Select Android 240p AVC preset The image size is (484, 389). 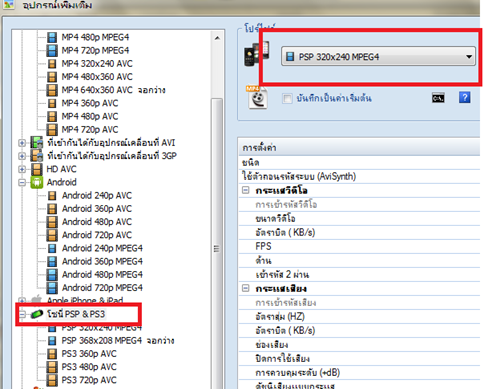(x=97, y=195)
